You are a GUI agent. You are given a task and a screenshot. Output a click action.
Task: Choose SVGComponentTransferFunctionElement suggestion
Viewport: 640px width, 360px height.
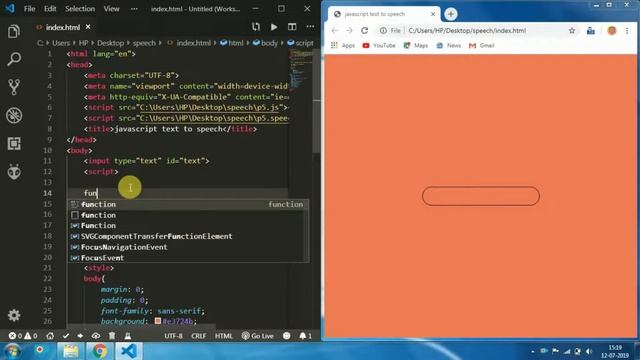[188, 236]
